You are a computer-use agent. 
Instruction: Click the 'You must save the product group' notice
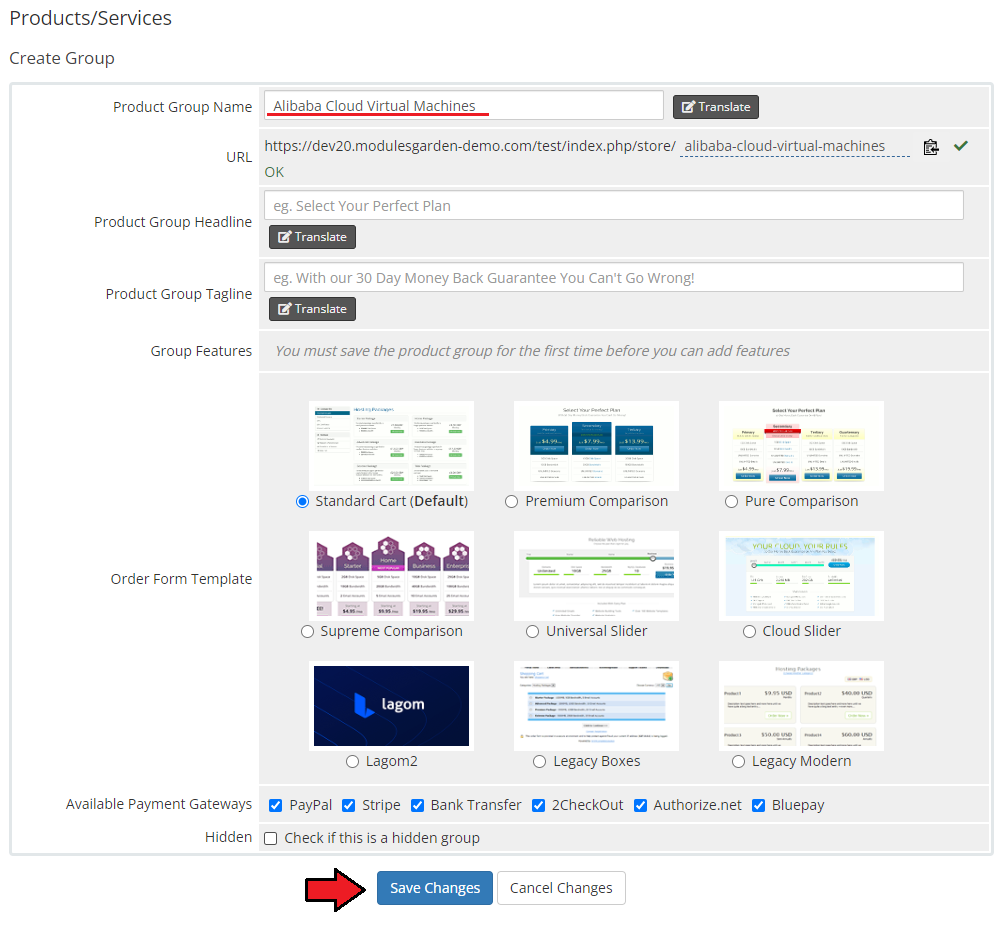(532, 351)
